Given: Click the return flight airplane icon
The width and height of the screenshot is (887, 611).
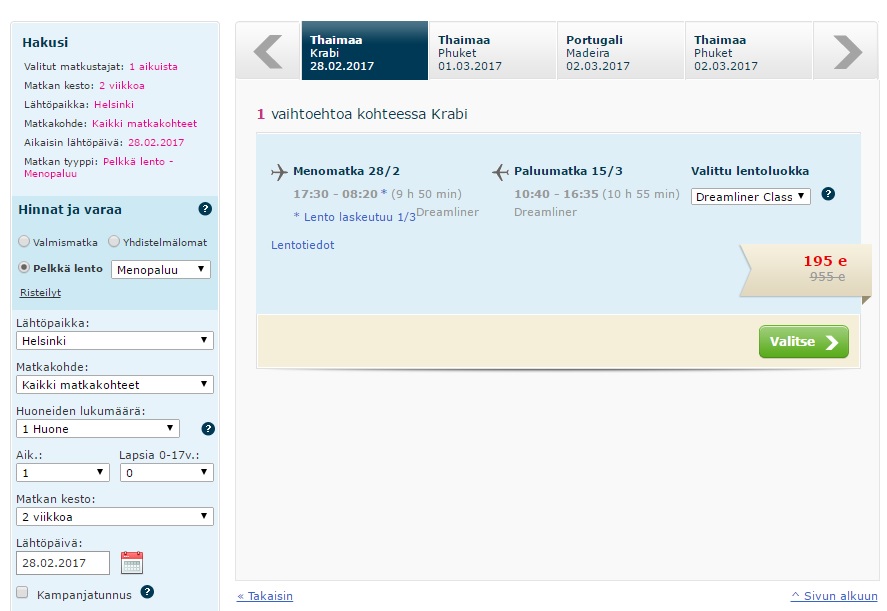Looking at the screenshot, I should [x=500, y=171].
